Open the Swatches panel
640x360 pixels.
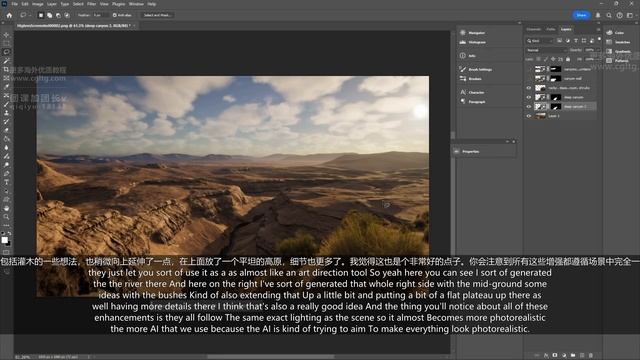(618, 42)
